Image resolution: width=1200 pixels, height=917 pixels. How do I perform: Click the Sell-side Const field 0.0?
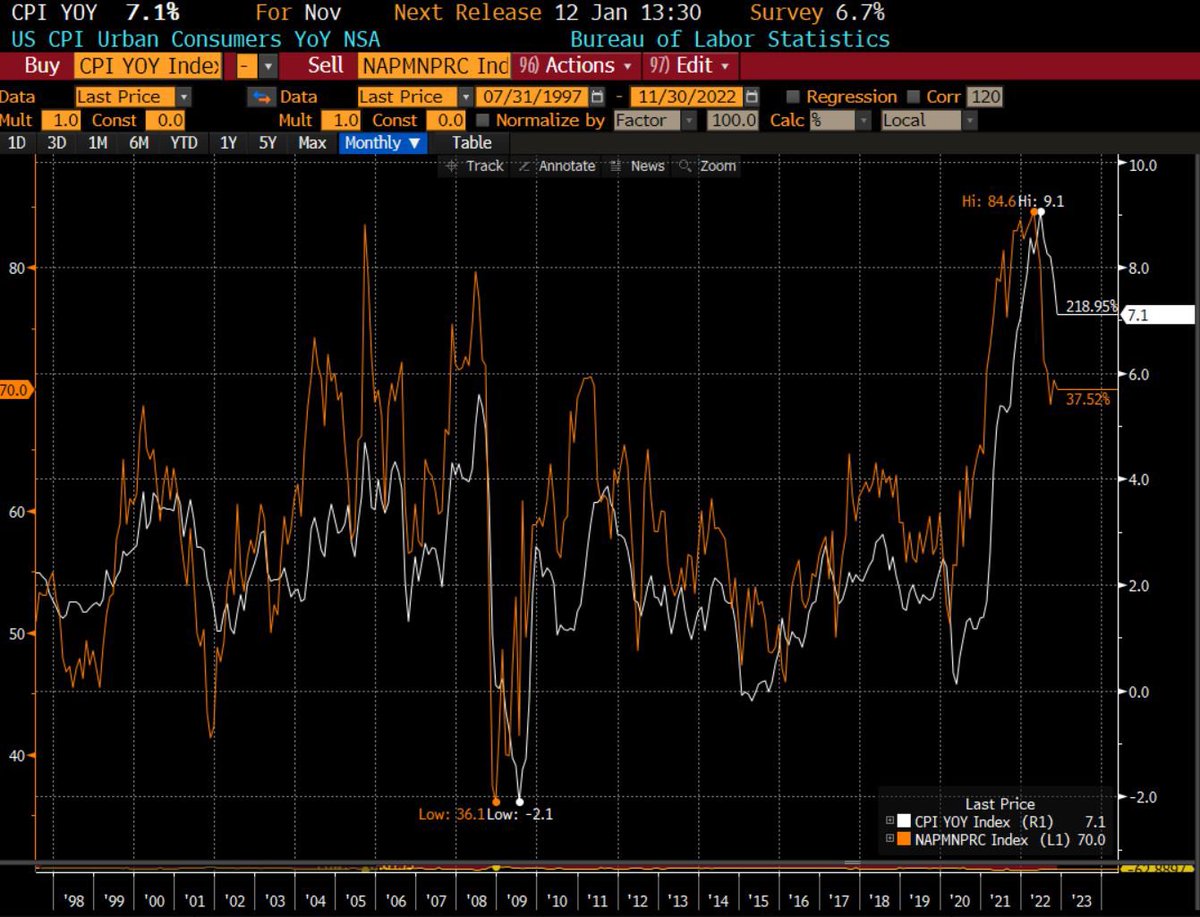(446, 120)
